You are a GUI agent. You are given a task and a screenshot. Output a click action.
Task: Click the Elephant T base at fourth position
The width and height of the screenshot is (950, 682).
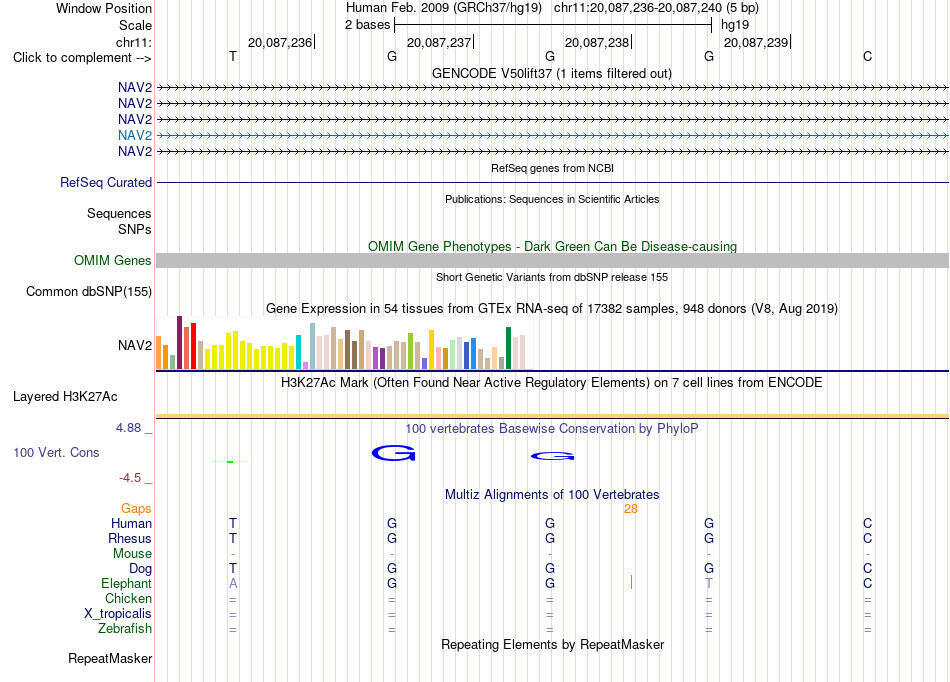pyautogui.click(x=709, y=583)
